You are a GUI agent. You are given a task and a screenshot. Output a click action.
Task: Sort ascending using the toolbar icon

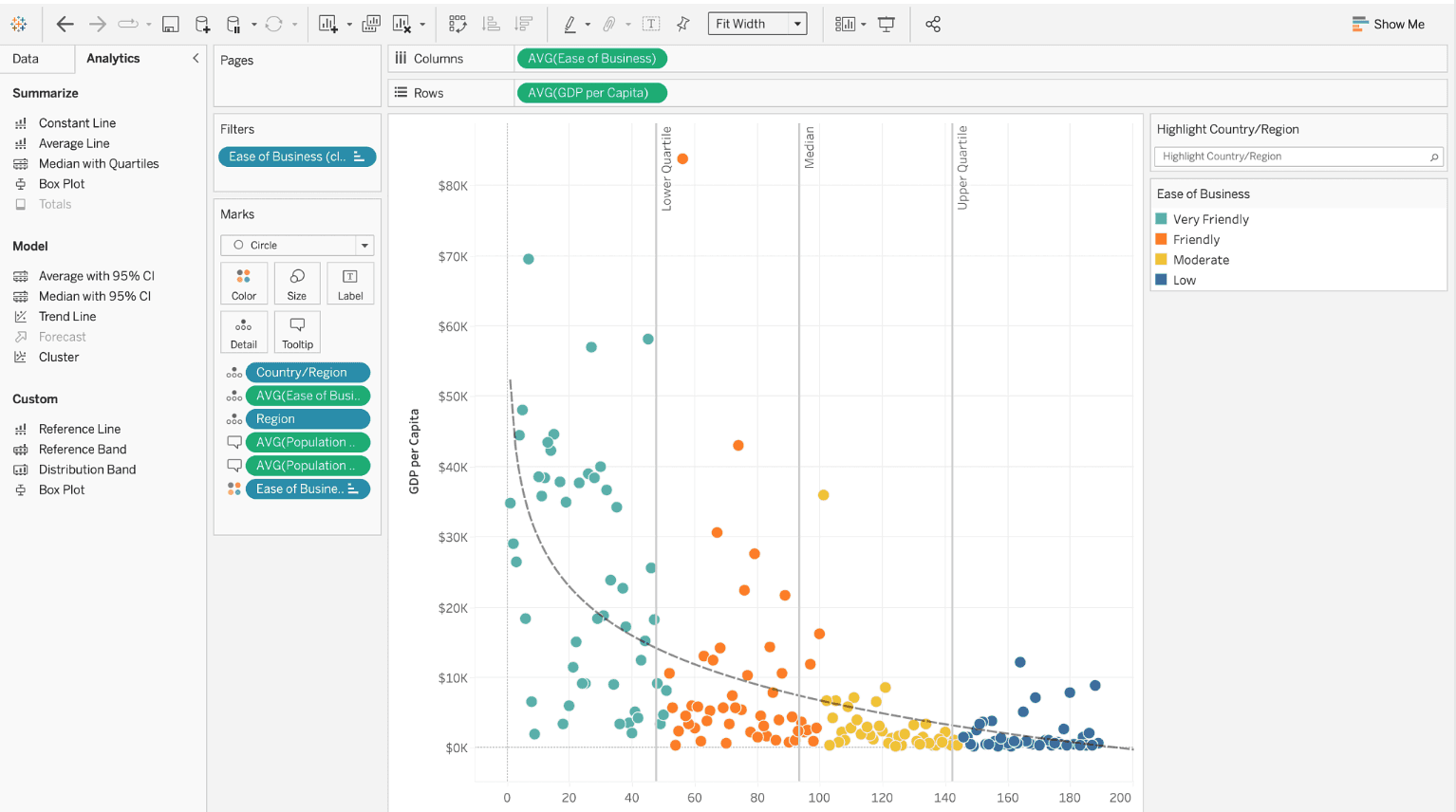pyautogui.click(x=491, y=24)
